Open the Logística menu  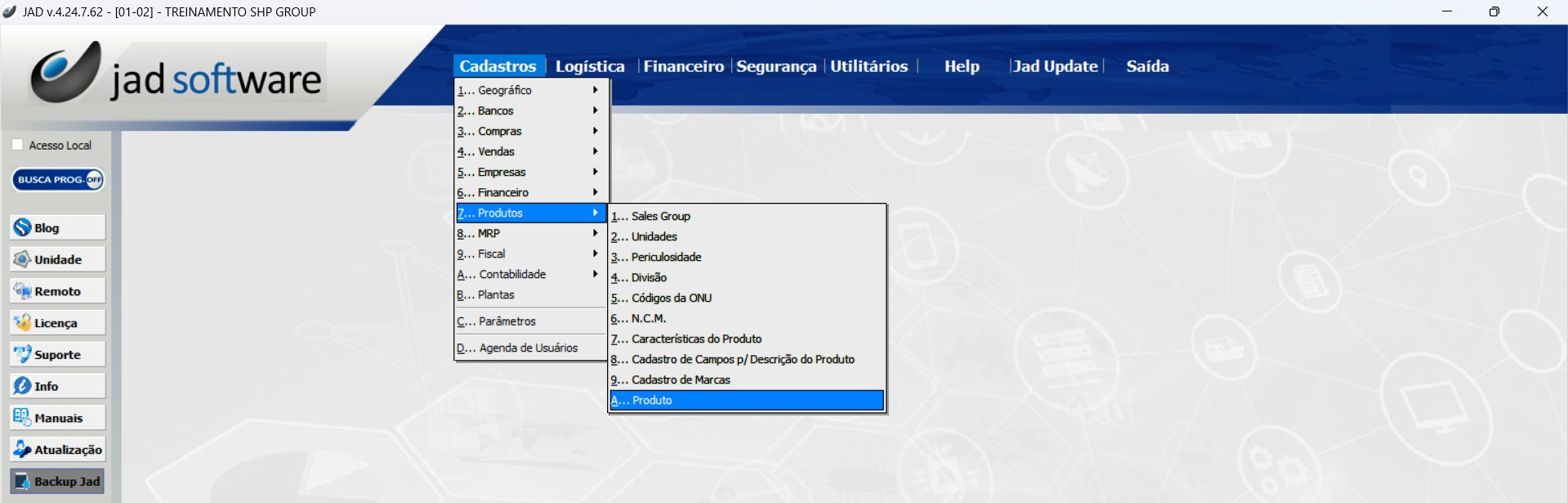(589, 66)
